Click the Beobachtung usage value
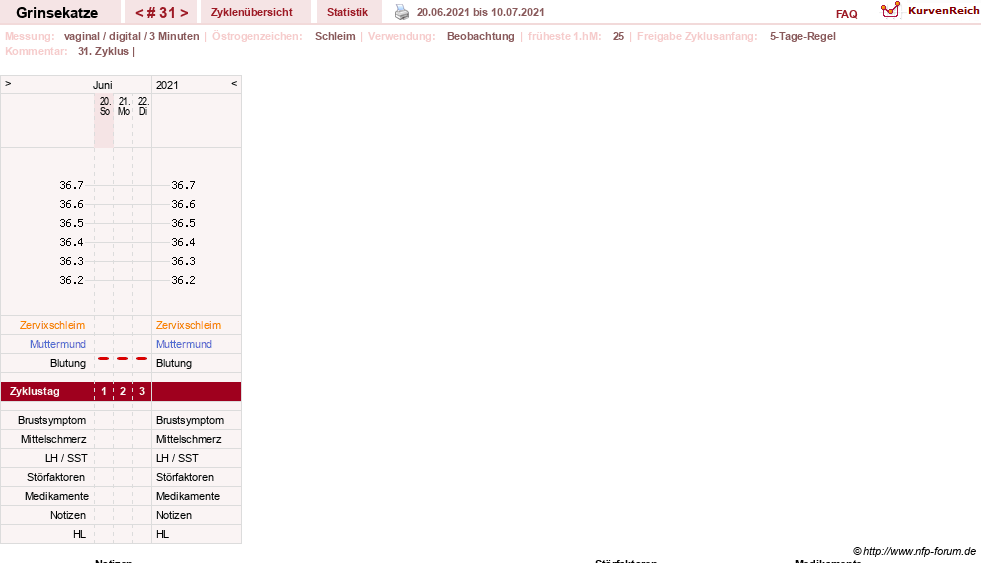981x563 pixels. [x=480, y=36]
